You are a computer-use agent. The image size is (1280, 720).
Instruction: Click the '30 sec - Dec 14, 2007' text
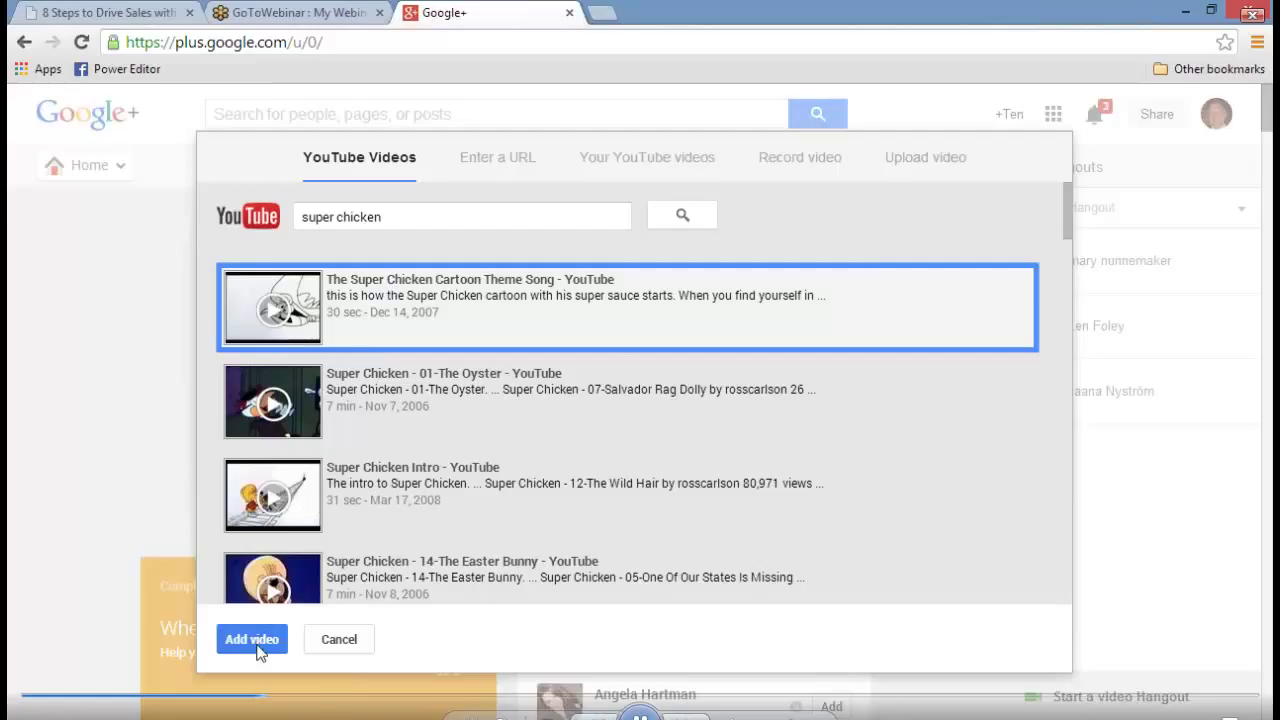(382, 312)
